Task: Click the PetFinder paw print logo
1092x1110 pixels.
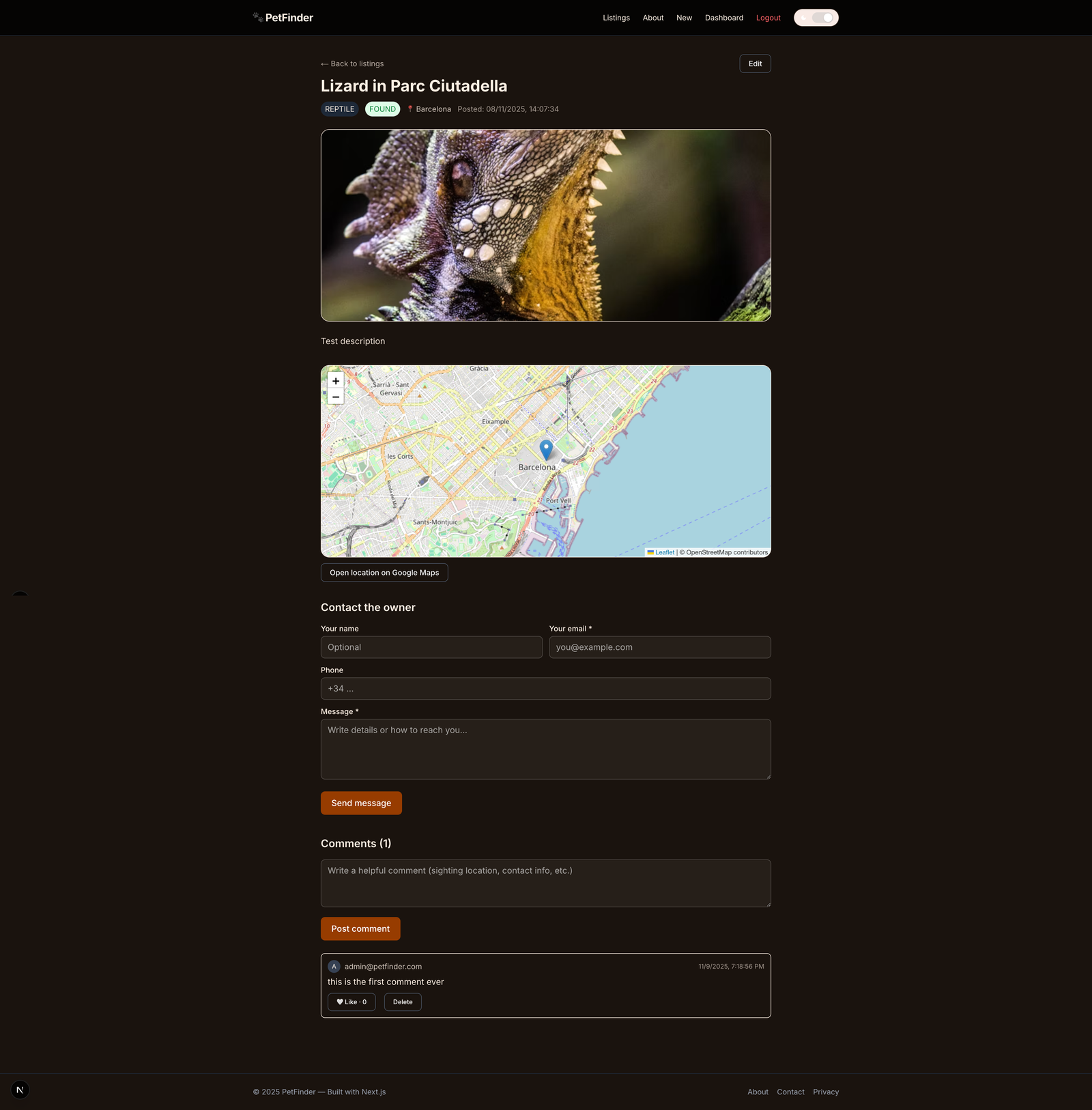Action: point(258,17)
